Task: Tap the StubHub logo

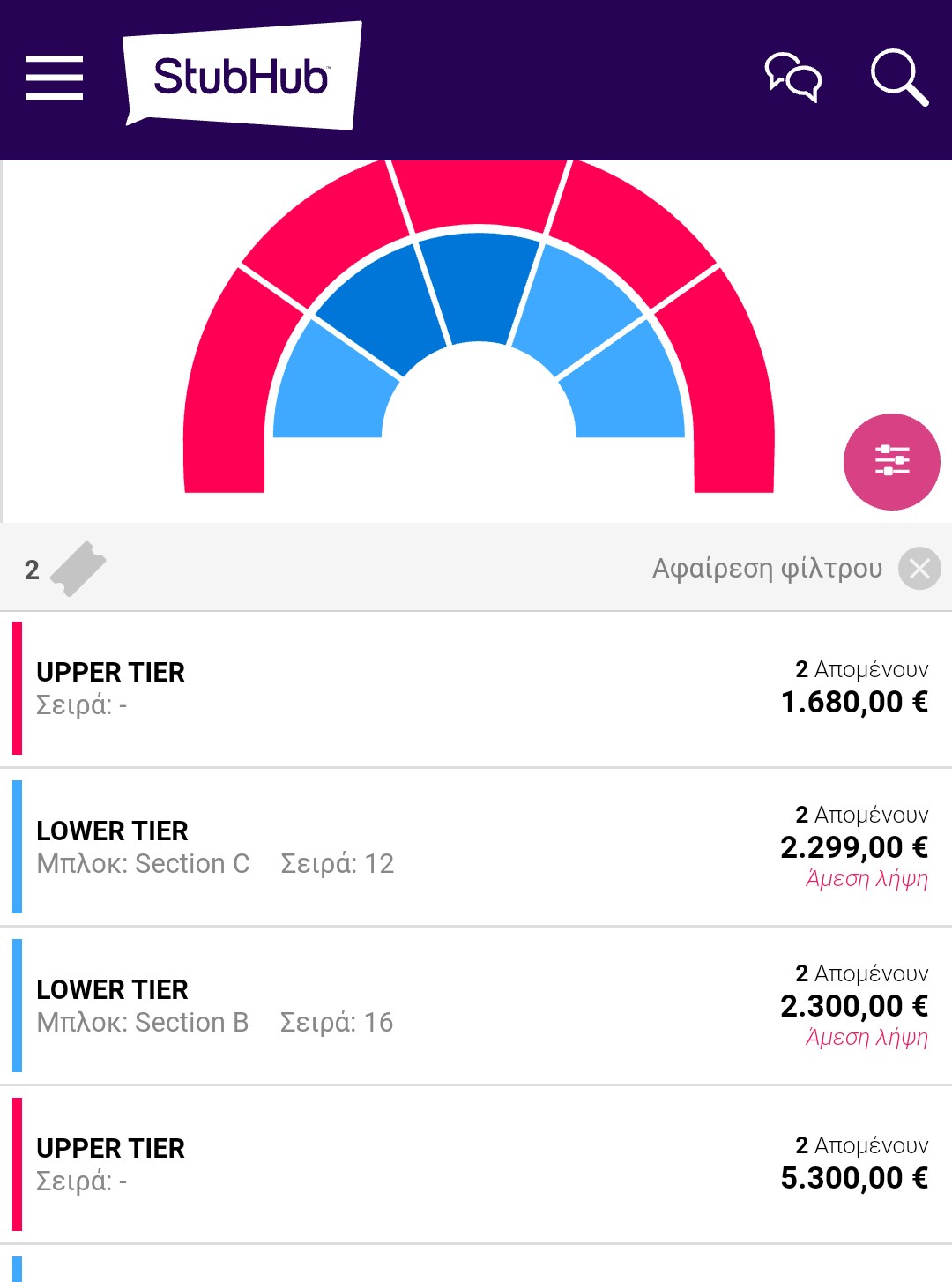Action: click(241, 77)
